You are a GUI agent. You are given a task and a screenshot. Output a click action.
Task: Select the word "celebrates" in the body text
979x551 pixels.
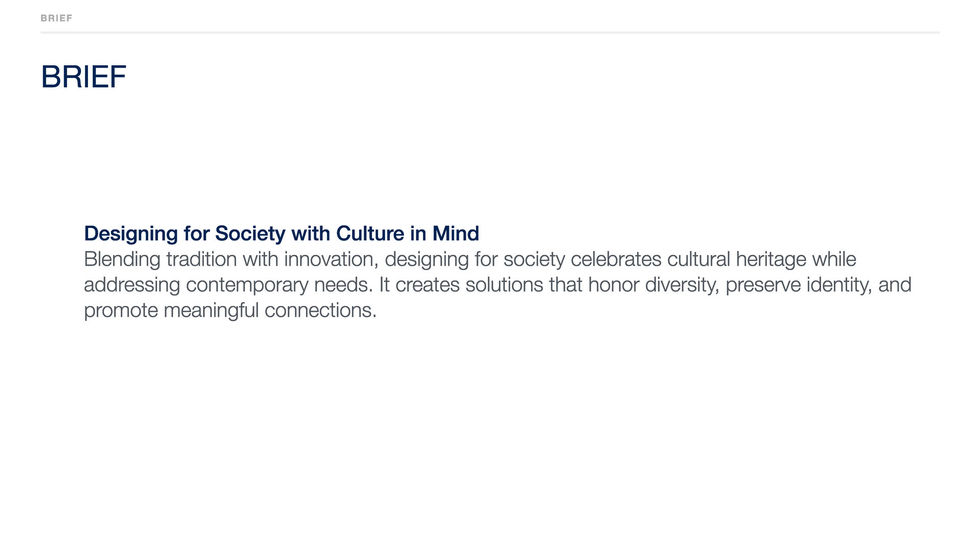[x=616, y=260]
